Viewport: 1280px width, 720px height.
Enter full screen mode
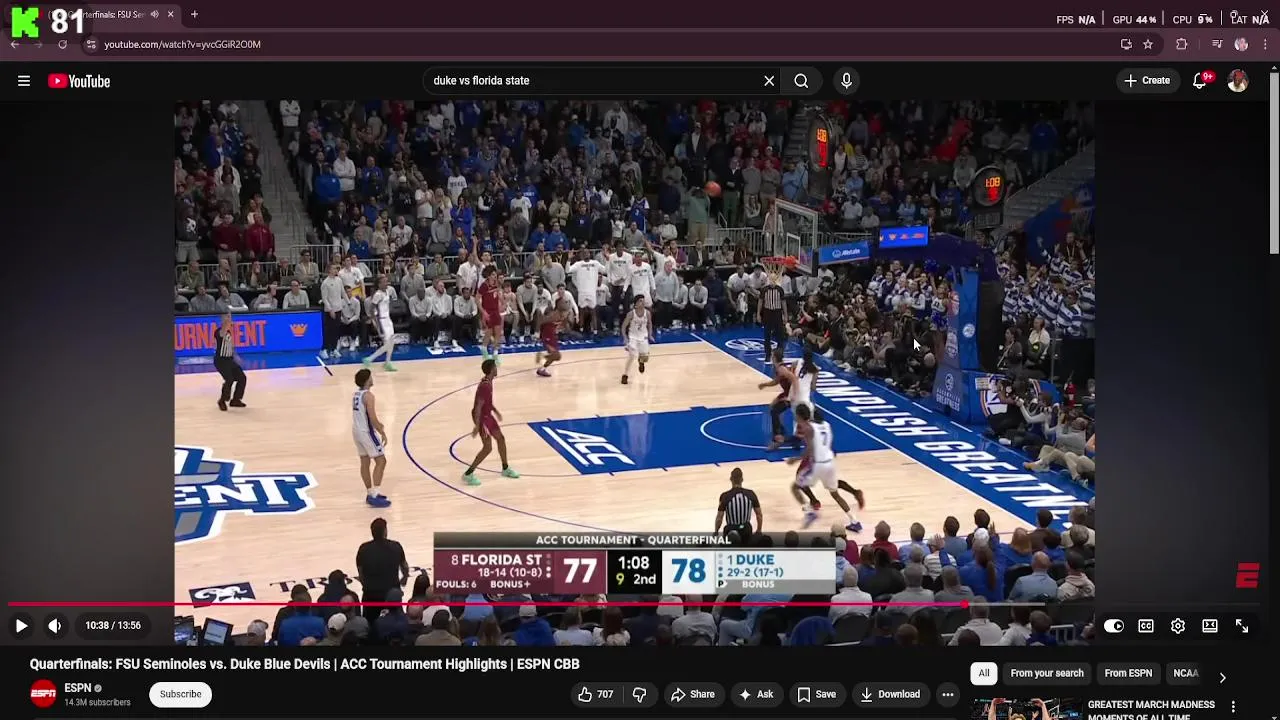tap(1242, 626)
